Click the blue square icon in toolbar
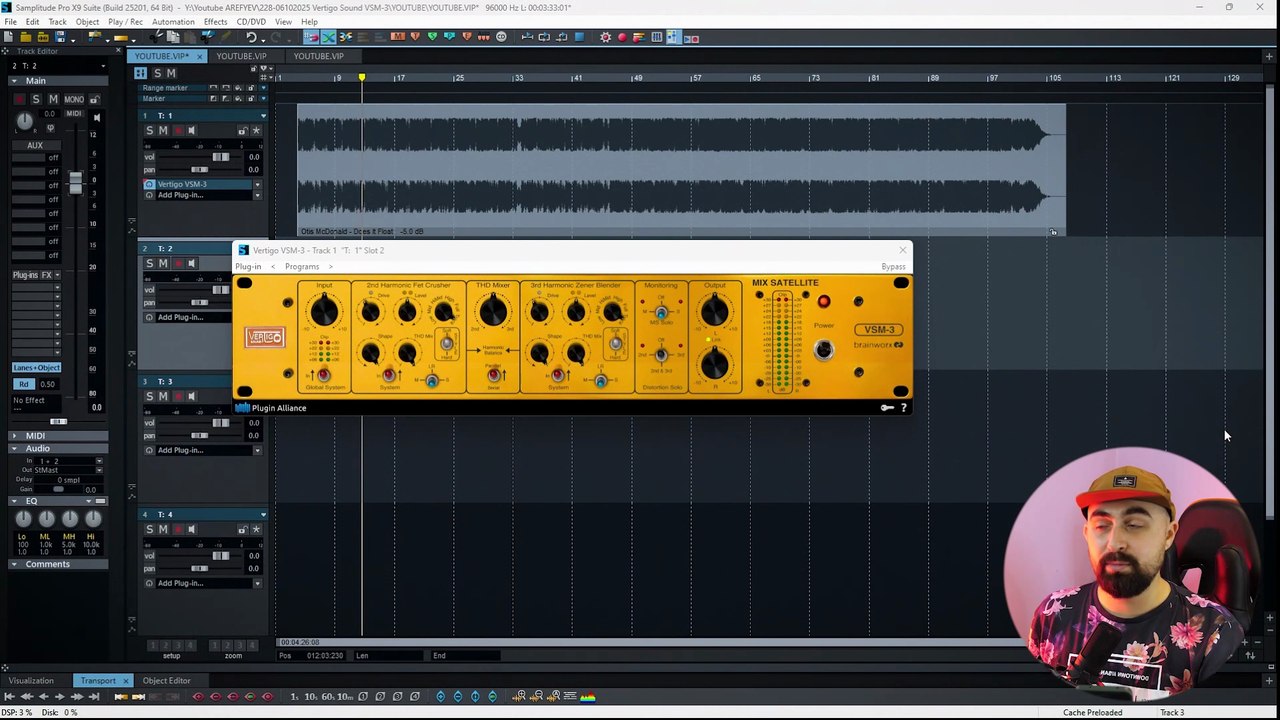The height and width of the screenshot is (720, 1280). (x=580, y=37)
